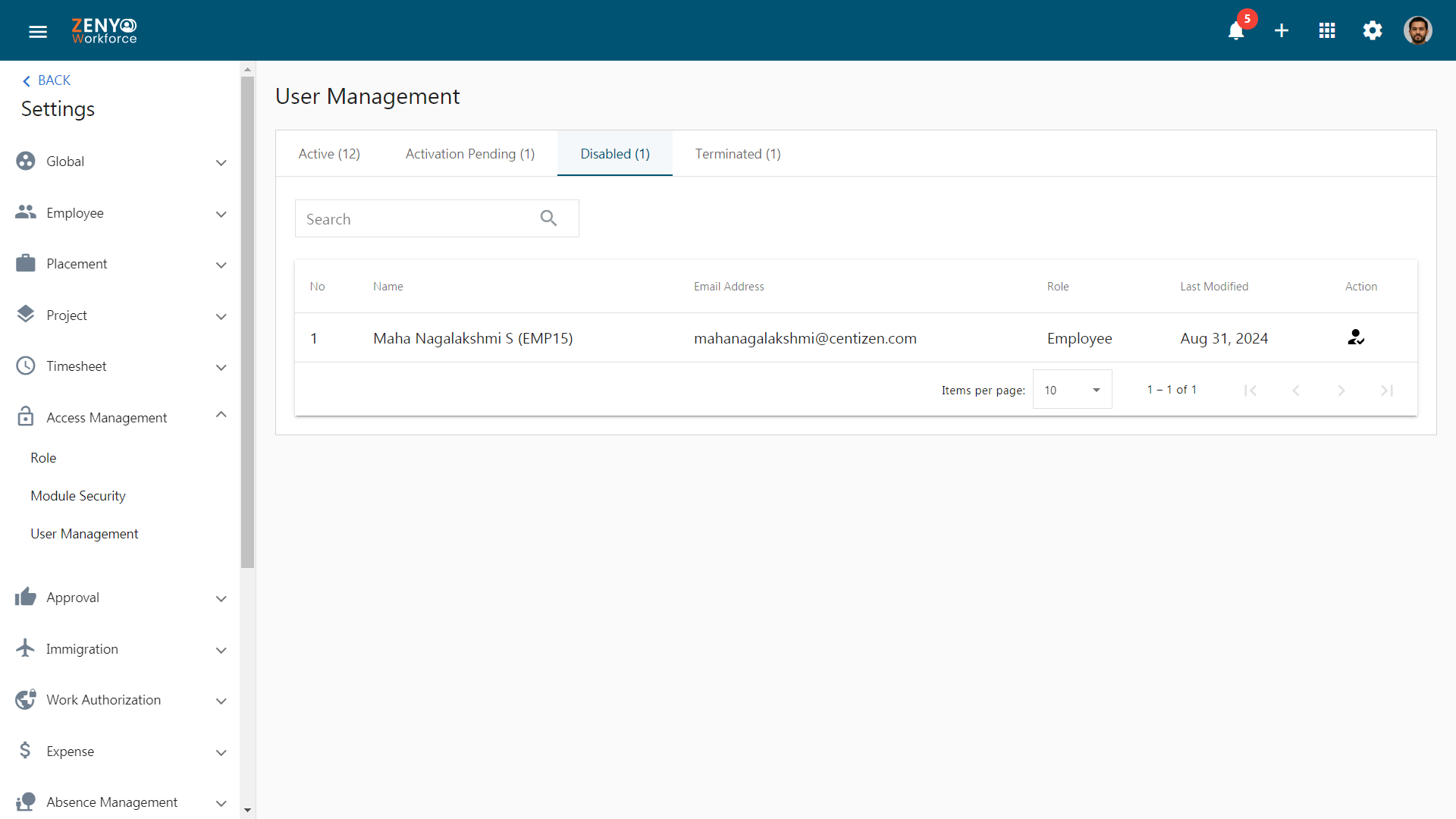Viewport: 1456px width, 819px height.
Task: Click the user profile avatar icon
Action: (x=1419, y=30)
